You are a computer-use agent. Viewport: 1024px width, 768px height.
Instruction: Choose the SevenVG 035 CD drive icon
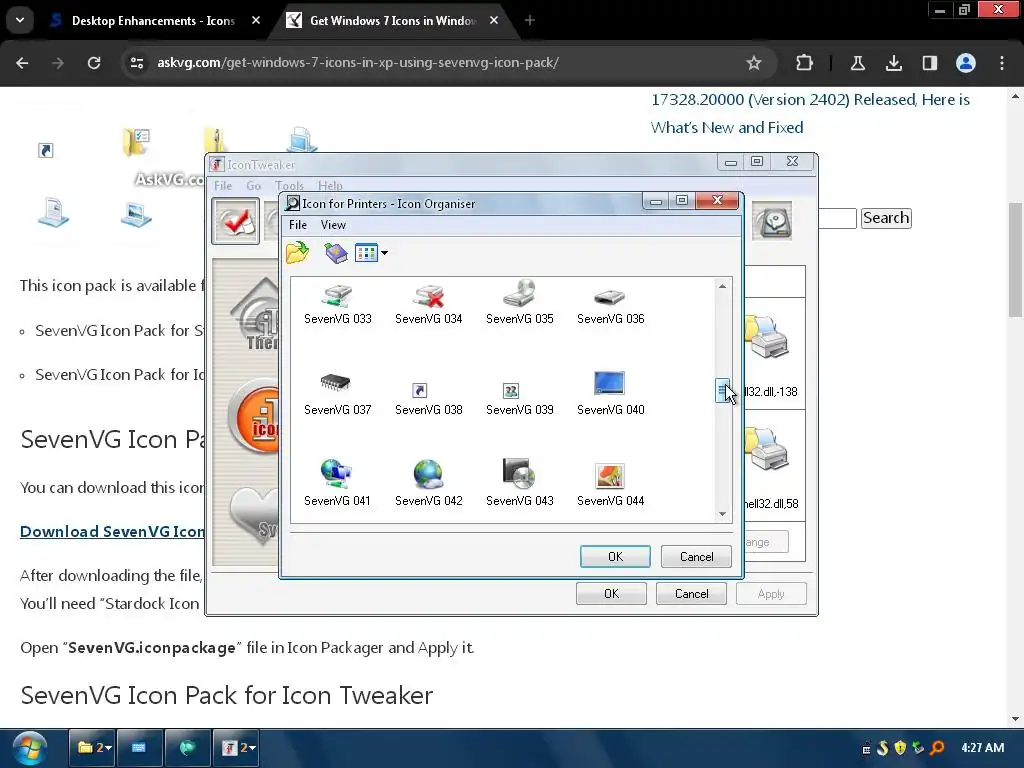[x=519, y=304]
